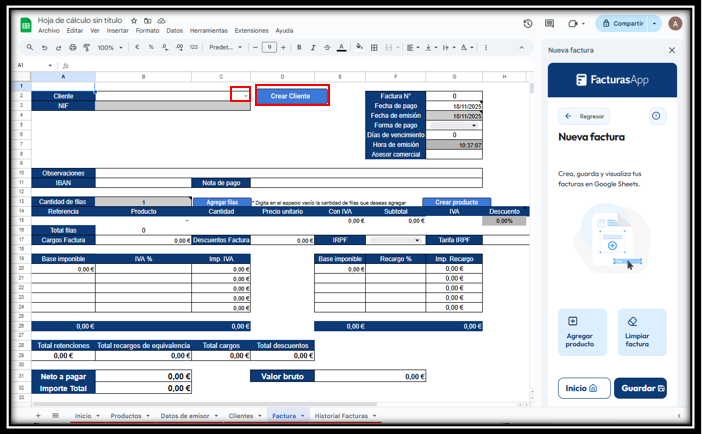Click the Agregar producto tile
Screen dimensions: 702x434
click(x=582, y=333)
